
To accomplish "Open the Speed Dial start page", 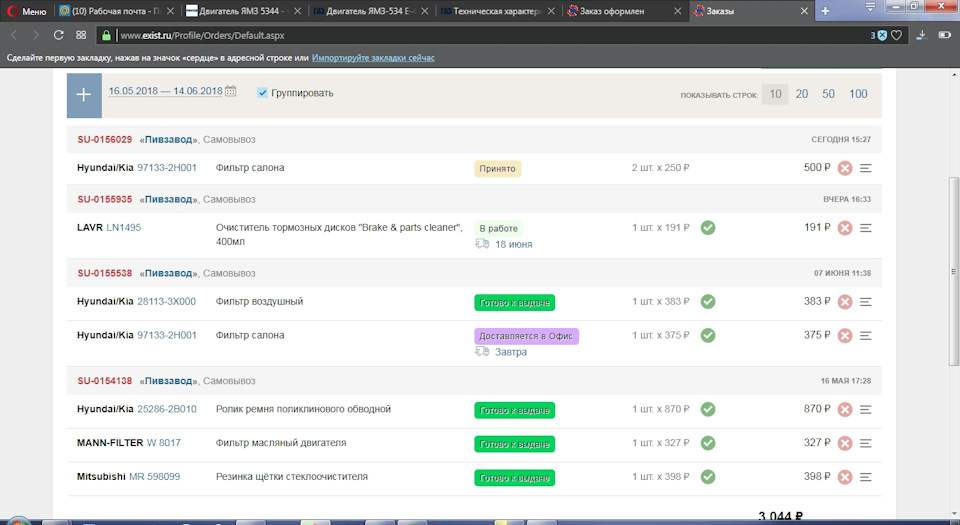I will pos(81,35).
